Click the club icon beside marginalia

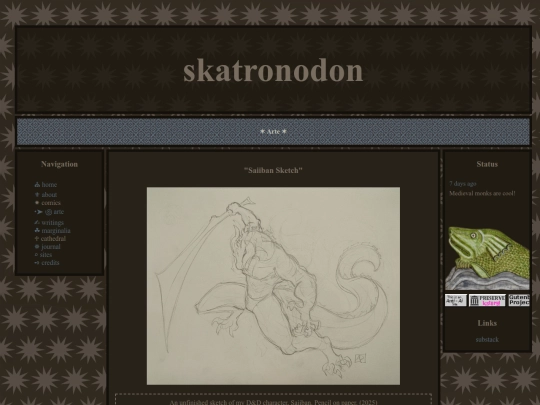(x=37, y=230)
